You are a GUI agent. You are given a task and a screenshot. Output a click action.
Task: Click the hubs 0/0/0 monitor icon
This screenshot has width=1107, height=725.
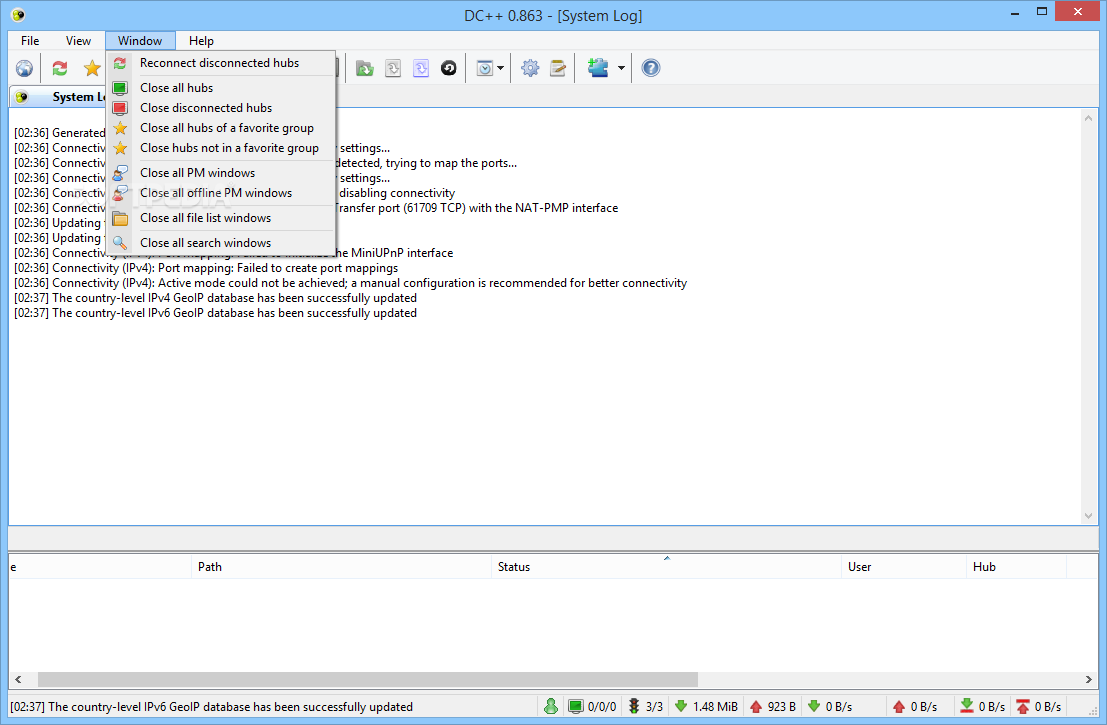pos(576,707)
